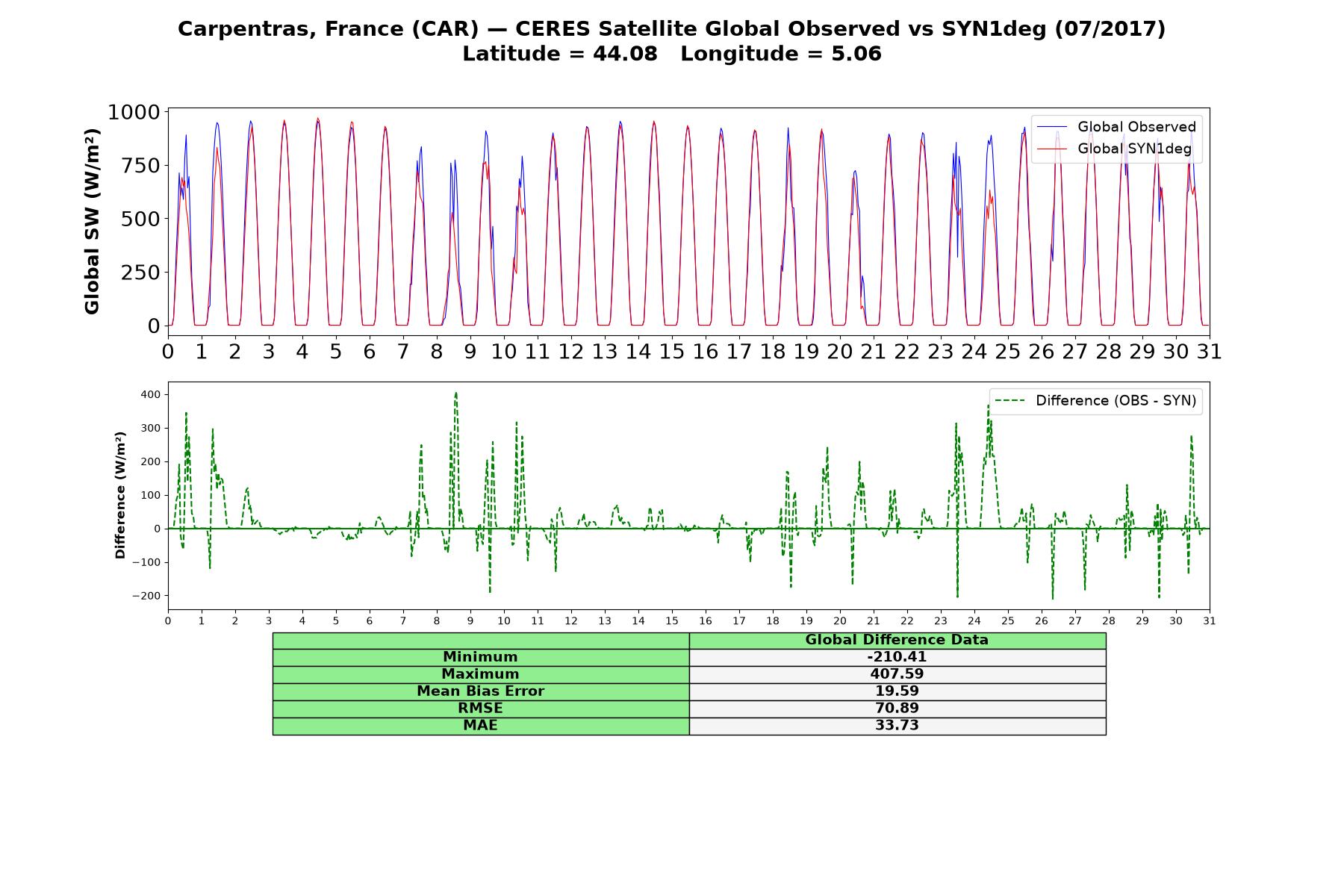Click the Difference (W/m²) axis label
The width and height of the screenshot is (1344, 896).
coord(120,495)
